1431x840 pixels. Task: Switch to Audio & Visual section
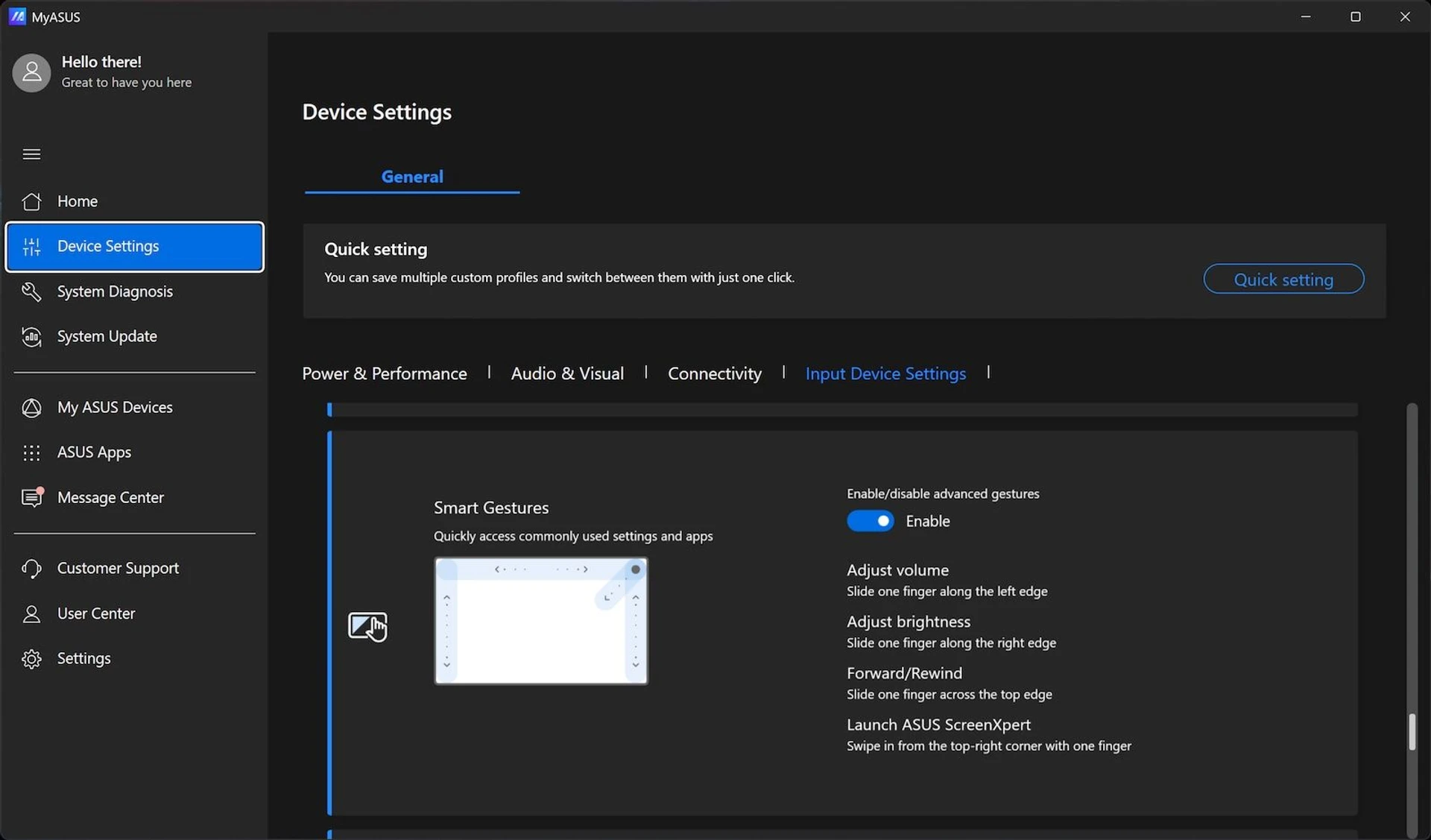pyautogui.click(x=567, y=373)
